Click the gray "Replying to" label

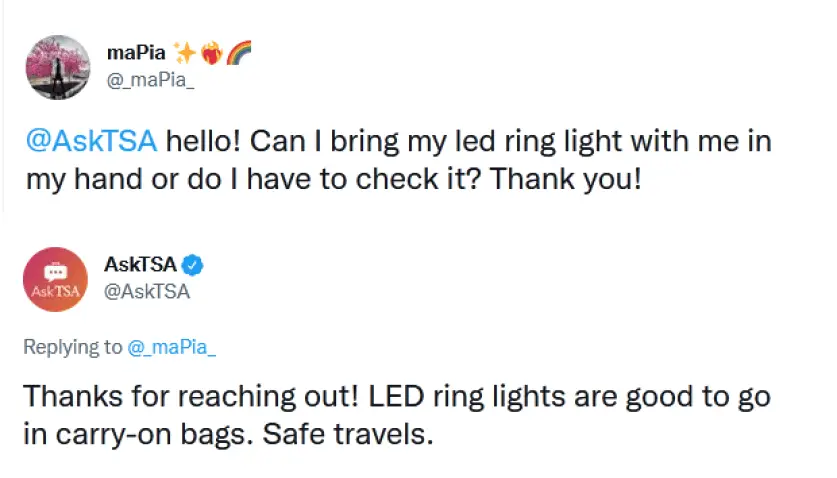[73, 348]
